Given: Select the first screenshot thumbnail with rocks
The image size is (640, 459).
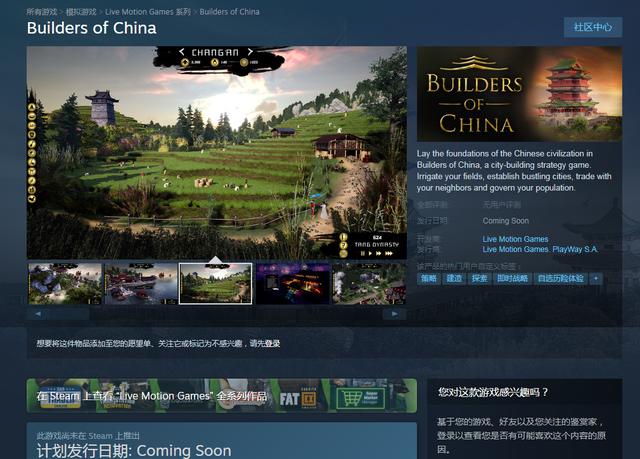Looking at the screenshot, I should [64, 284].
